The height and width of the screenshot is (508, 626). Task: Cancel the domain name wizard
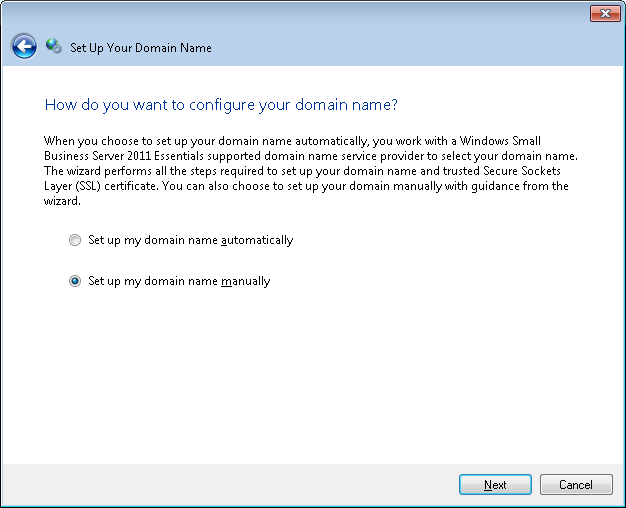[x=576, y=484]
